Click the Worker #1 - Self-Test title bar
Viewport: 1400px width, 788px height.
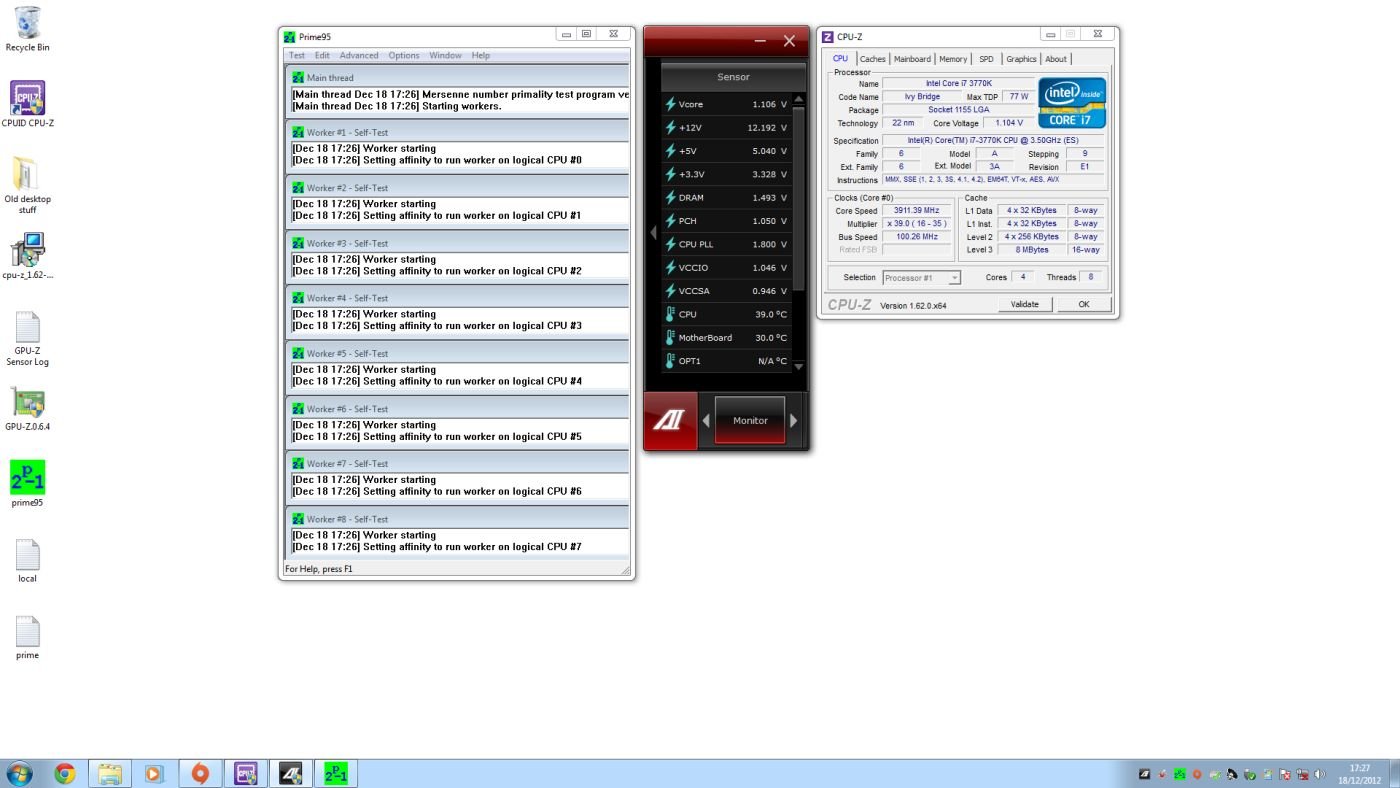(x=457, y=132)
